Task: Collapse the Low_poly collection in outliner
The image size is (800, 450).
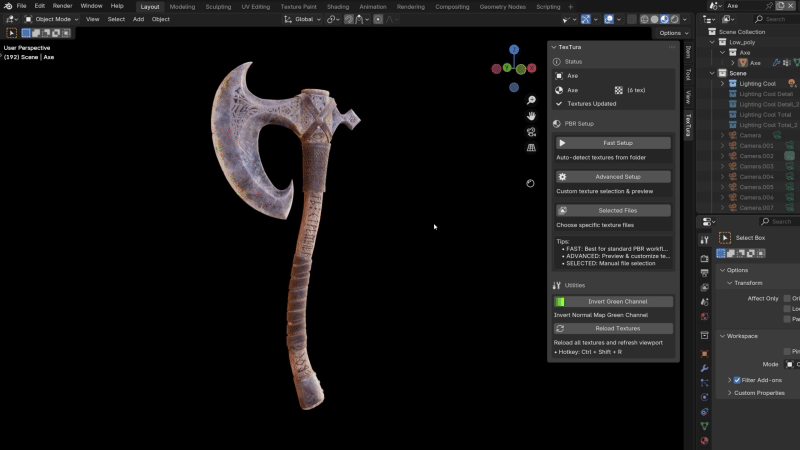Action: pos(712,42)
